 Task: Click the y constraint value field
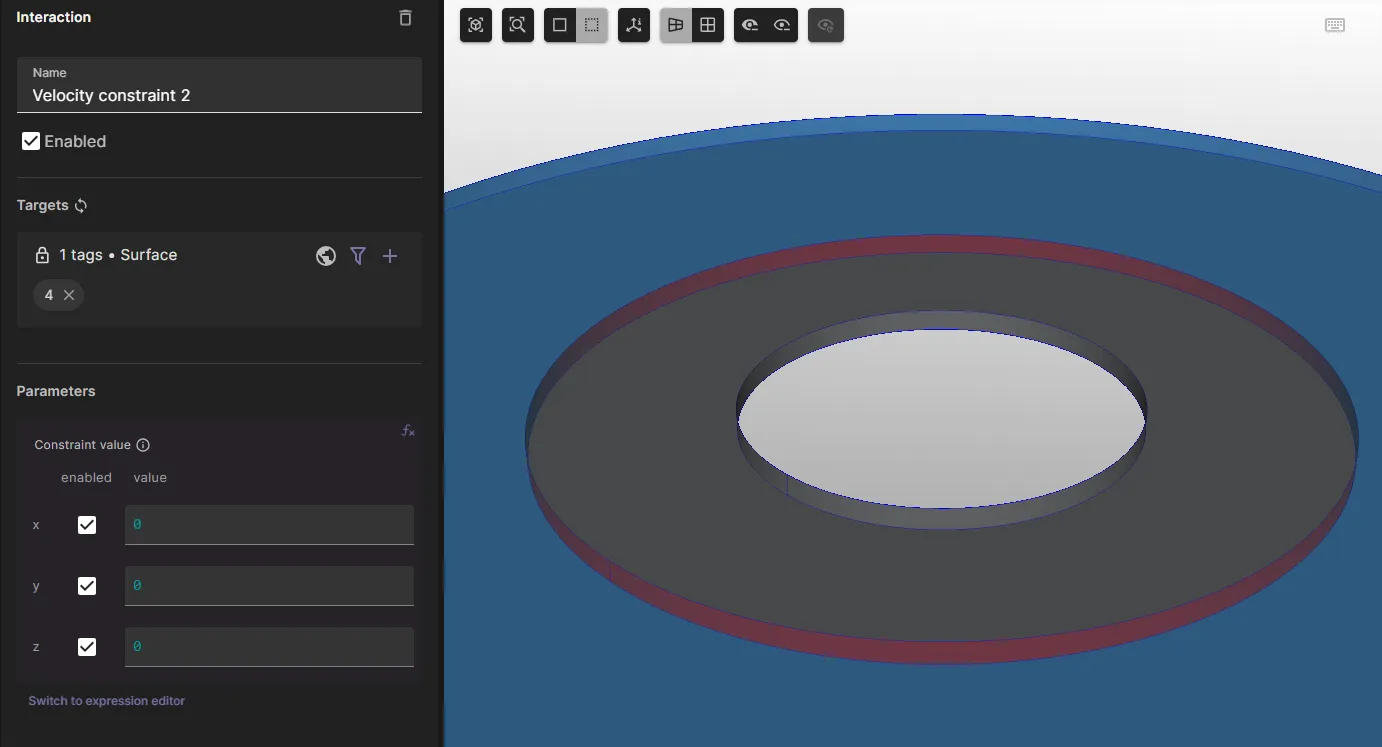[269, 586]
